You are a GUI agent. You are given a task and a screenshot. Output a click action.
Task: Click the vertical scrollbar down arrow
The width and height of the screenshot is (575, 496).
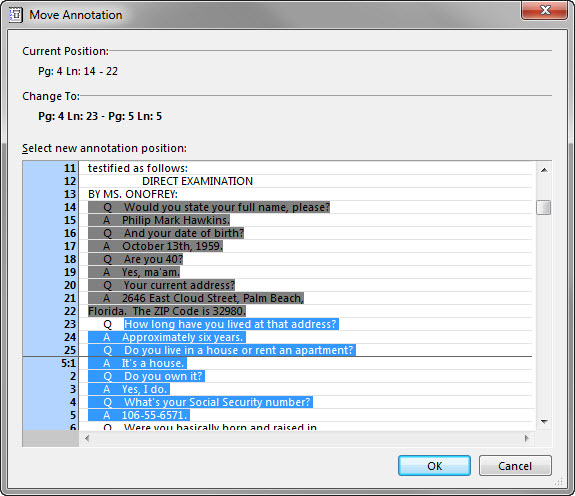(544, 422)
